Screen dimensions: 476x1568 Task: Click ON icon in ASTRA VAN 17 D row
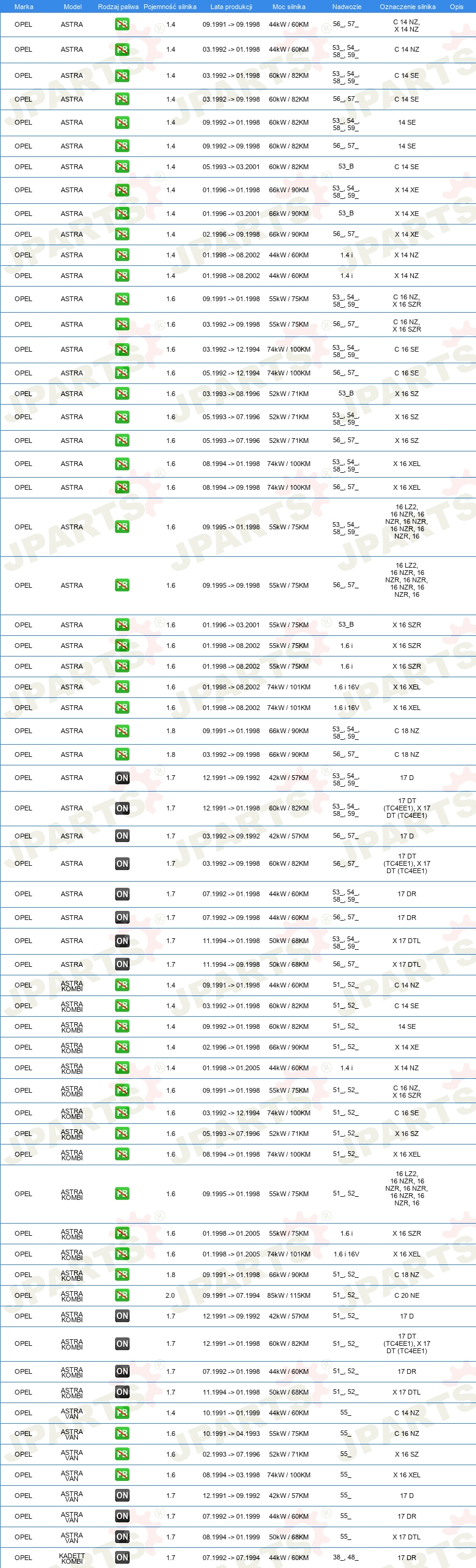pyautogui.click(x=122, y=1496)
